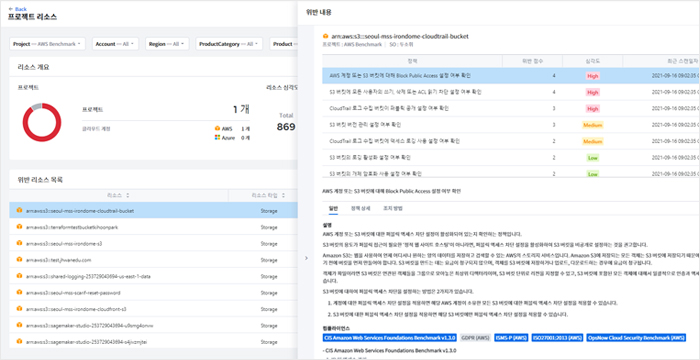The width and height of the screenshot is (700, 360).
Task: Click storage icon of sagemaker-studio u9smg4onvw row
Action: (x=19, y=325)
